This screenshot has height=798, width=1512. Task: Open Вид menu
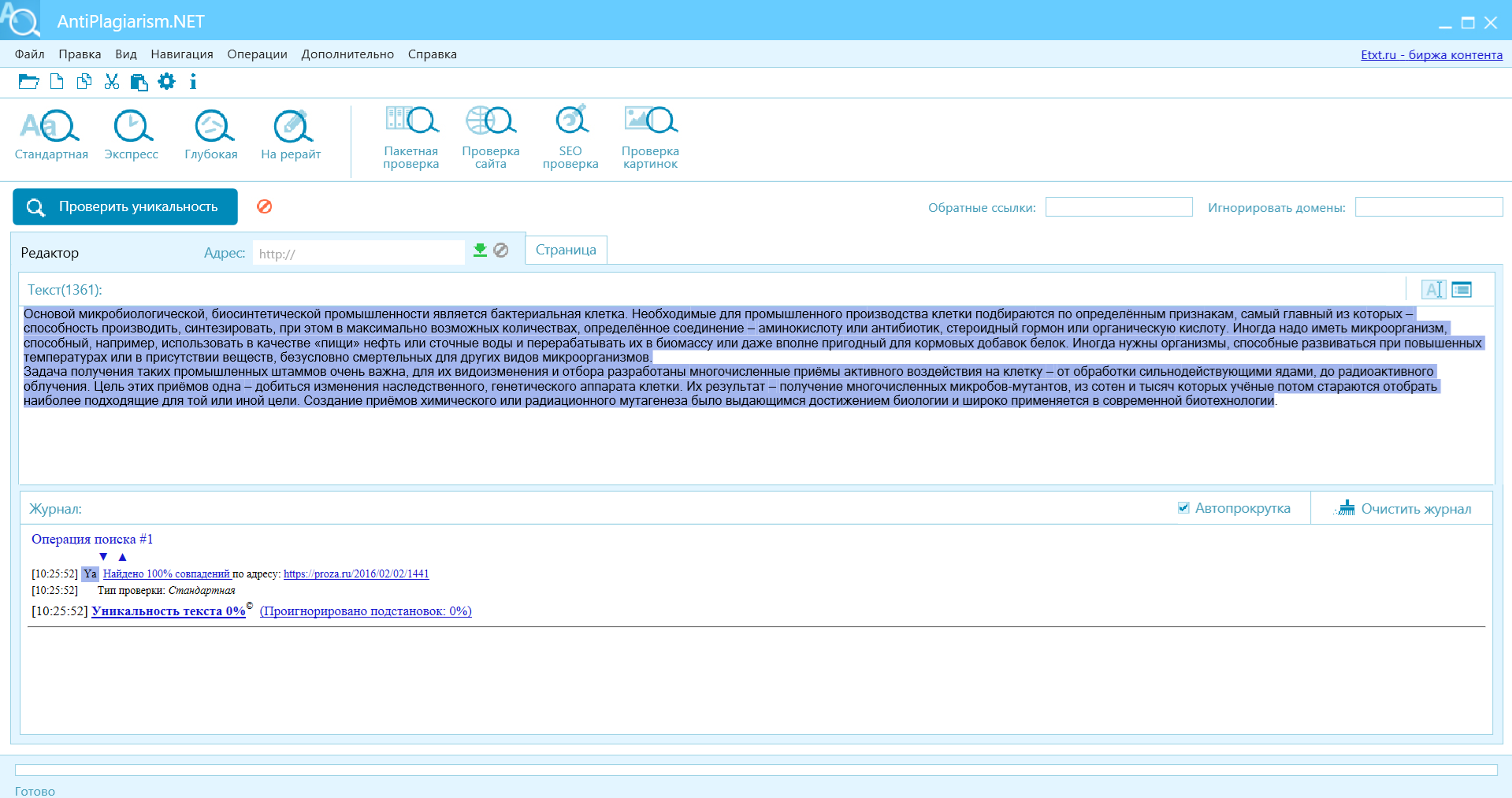[126, 54]
